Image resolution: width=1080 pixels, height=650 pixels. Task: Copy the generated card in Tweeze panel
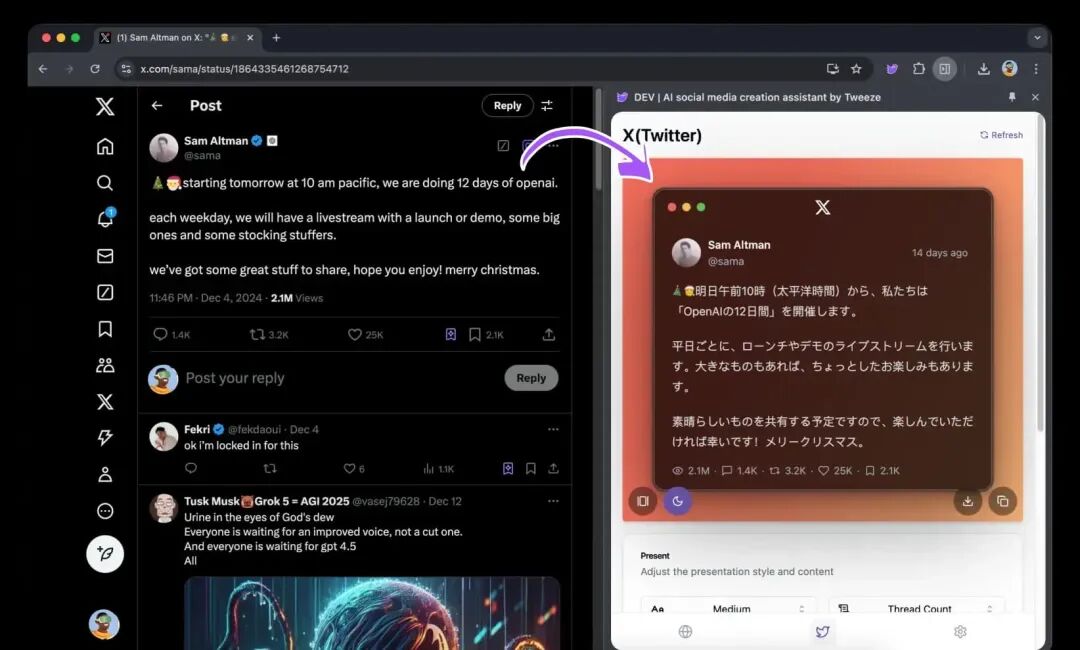[1003, 501]
